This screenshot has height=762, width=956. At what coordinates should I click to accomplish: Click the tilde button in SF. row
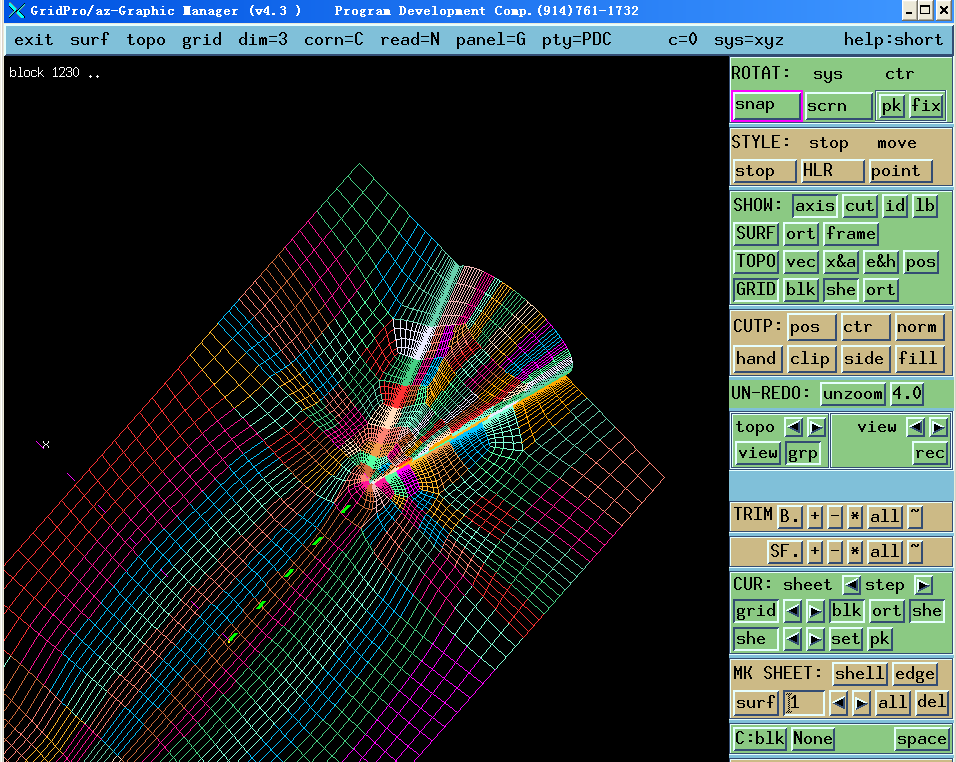point(915,551)
